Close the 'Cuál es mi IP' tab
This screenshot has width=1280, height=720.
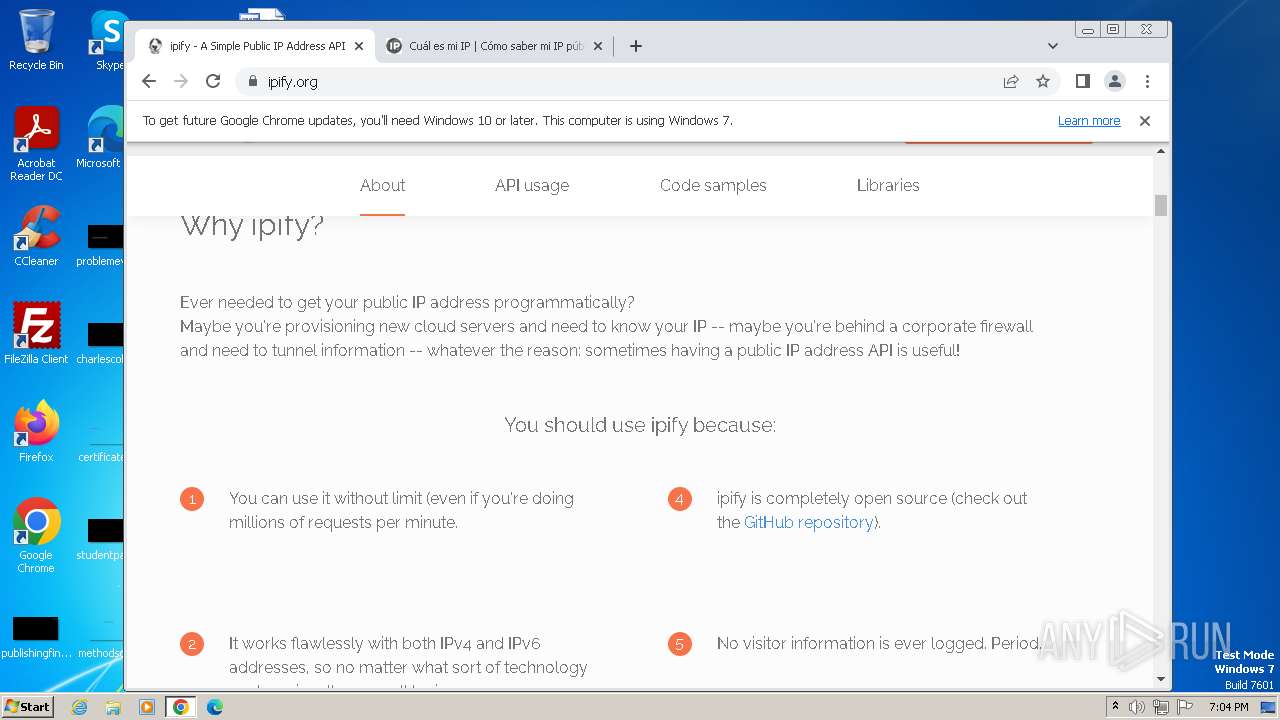pyautogui.click(x=598, y=46)
